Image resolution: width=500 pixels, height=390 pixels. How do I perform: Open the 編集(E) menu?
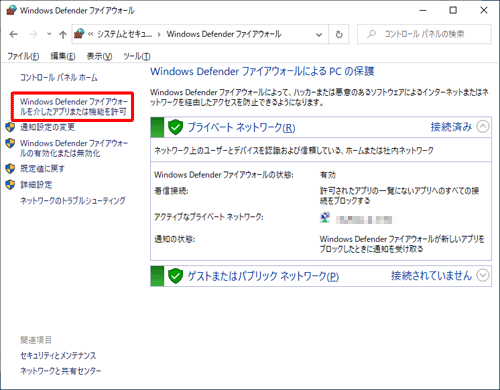click(x=63, y=56)
